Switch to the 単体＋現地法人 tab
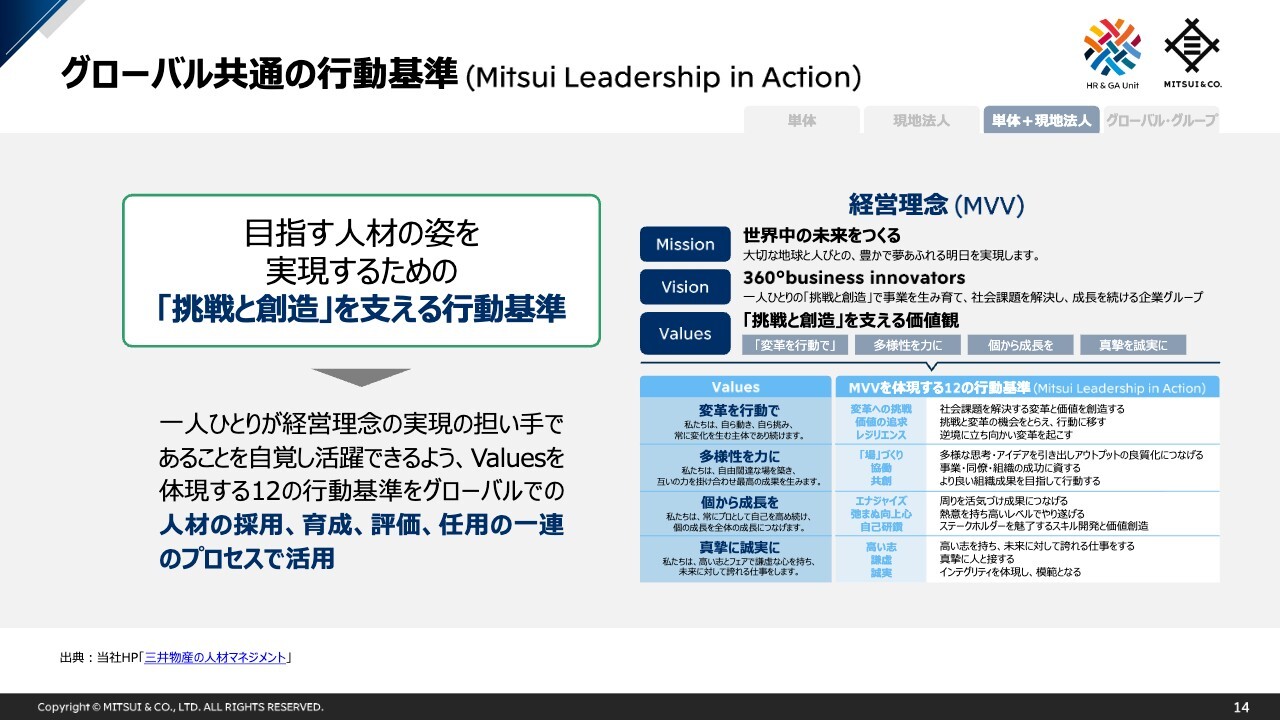1280x720 pixels. pyautogui.click(x=1041, y=120)
